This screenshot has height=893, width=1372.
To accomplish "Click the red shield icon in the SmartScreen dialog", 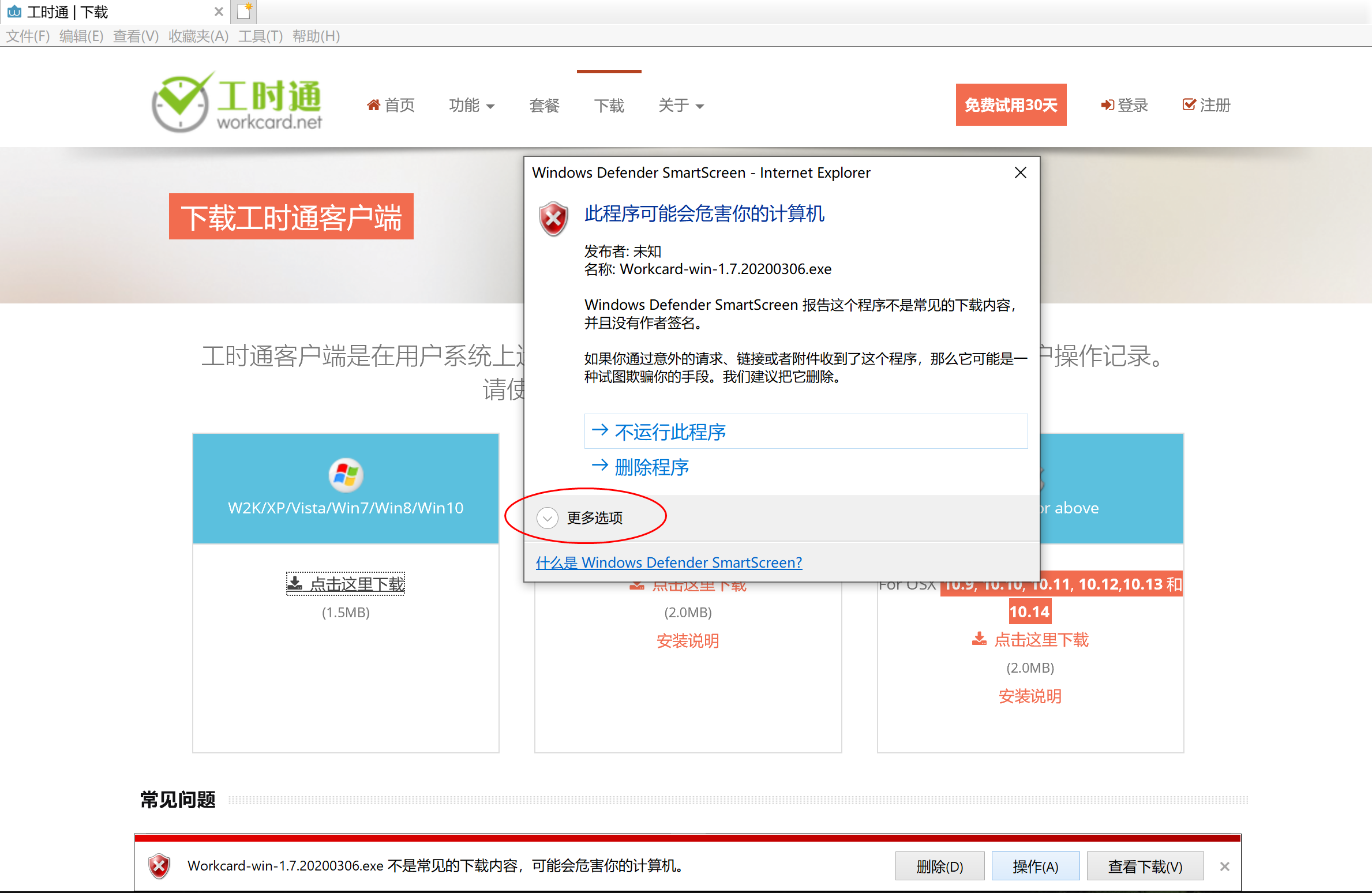I will [x=553, y=219].
